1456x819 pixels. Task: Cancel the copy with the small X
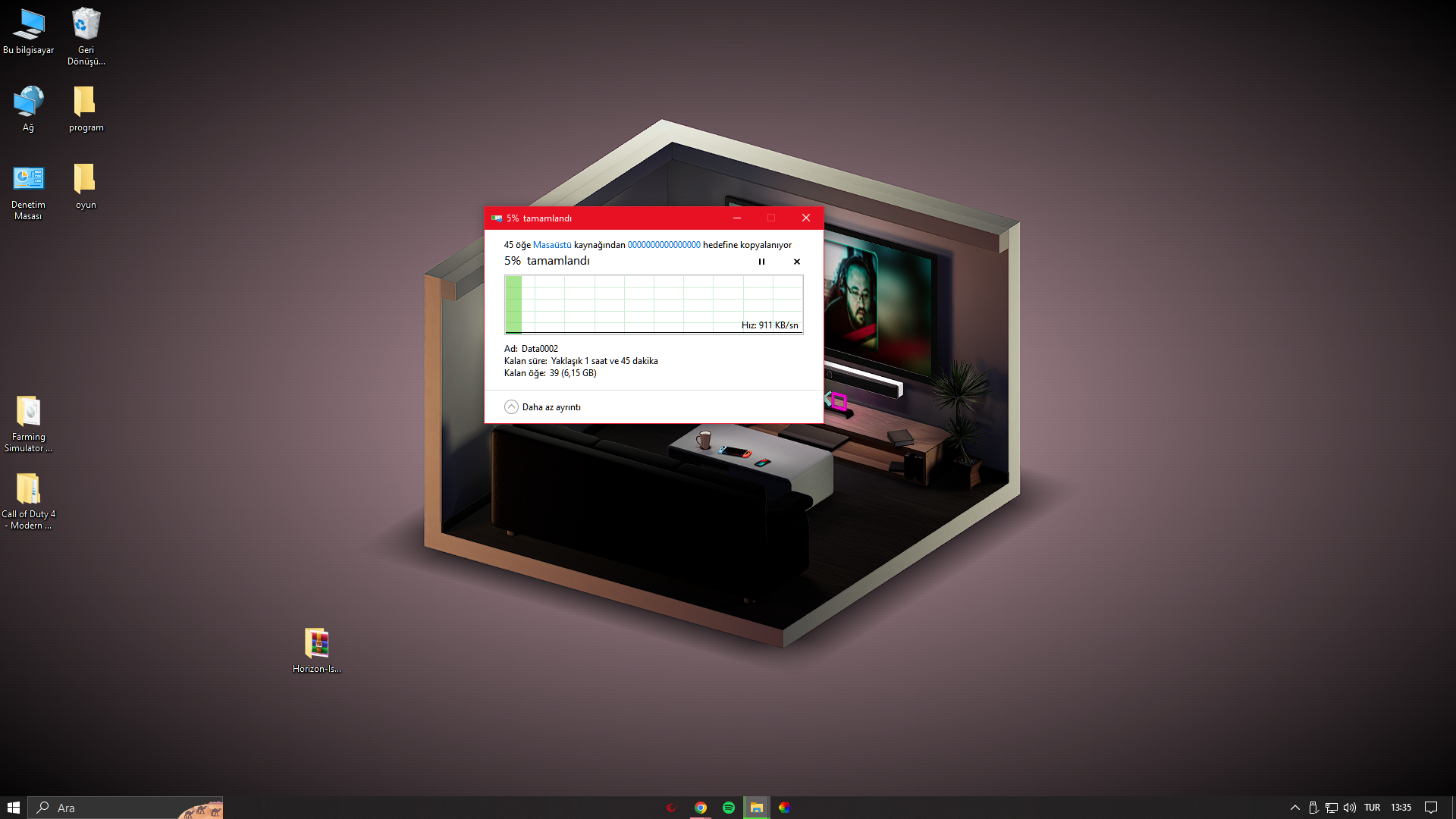pyautogui.click(x=796, y=262)
